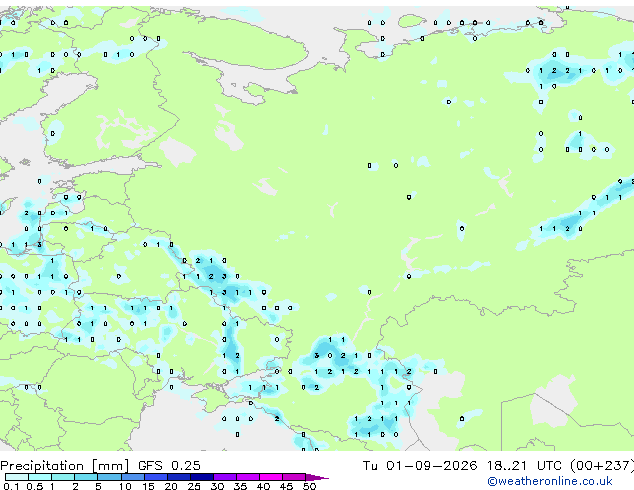The image size is (634, 490).
Task: Click the legend value label 0.1
Action: click(x=11, y=486)
